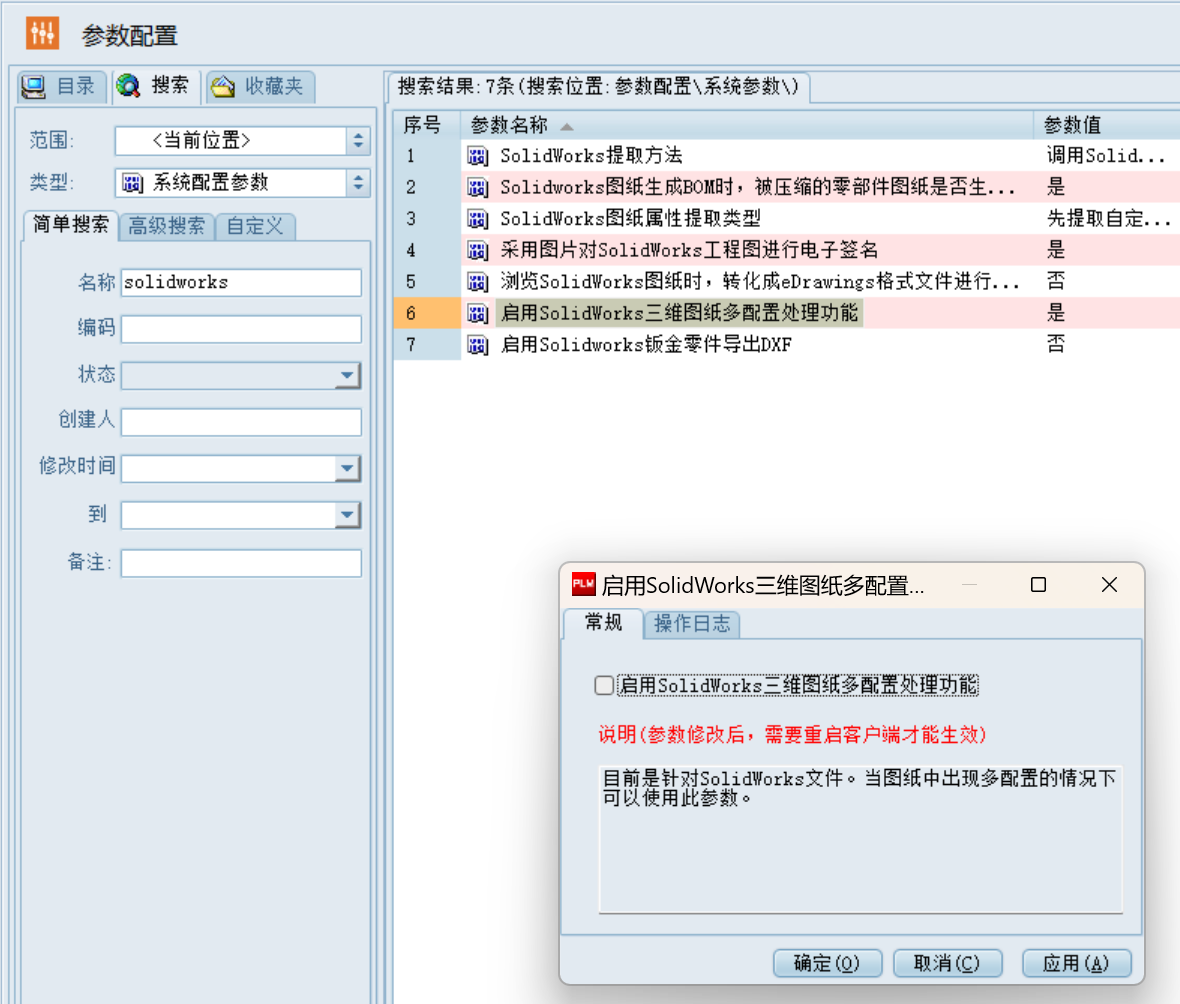Screen dimensions: 1180x1004
Task: Click the 名称 field containing solidworks
Action: coord(241,282)
